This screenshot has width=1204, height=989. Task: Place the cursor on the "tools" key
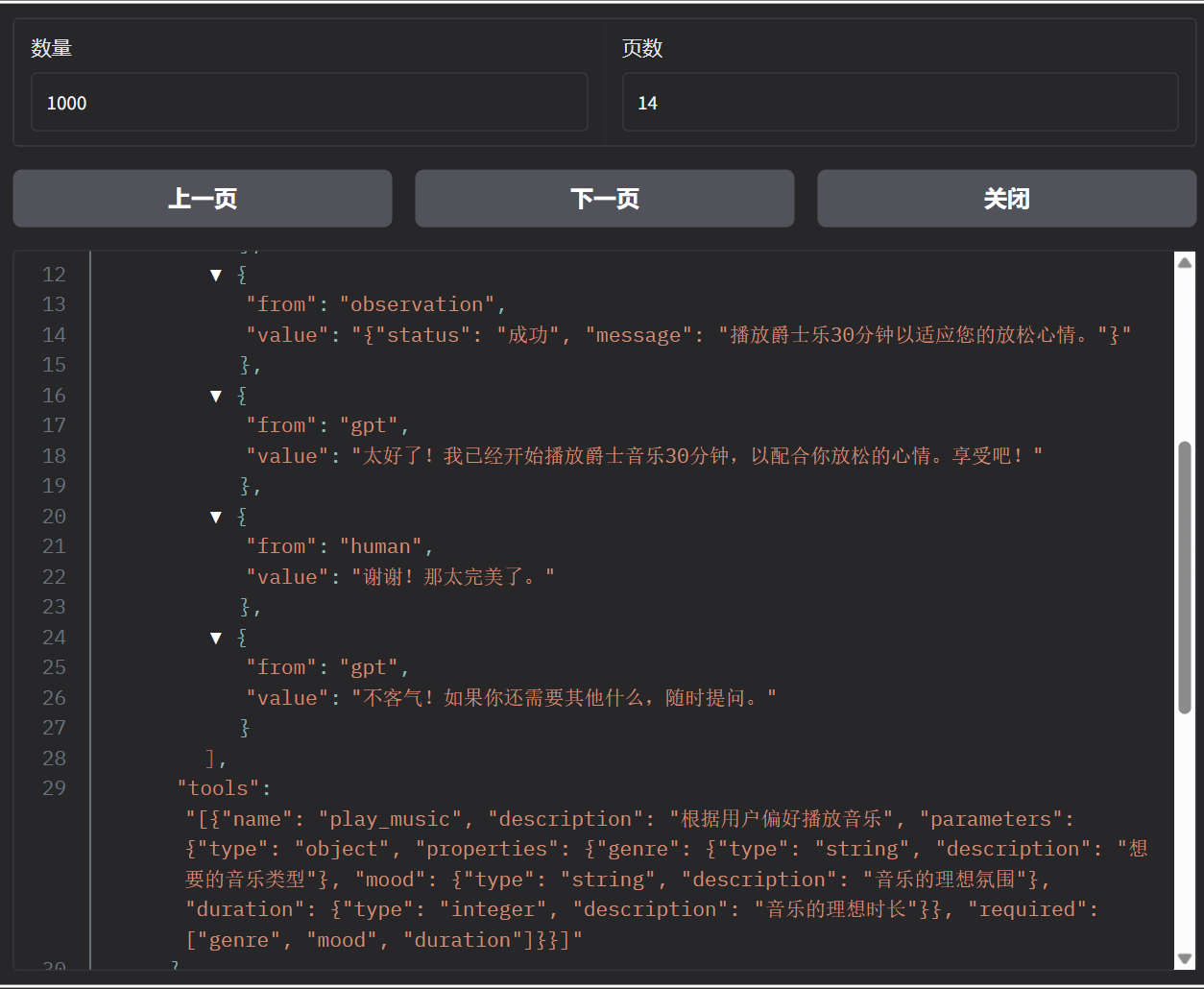coord(219,788)
